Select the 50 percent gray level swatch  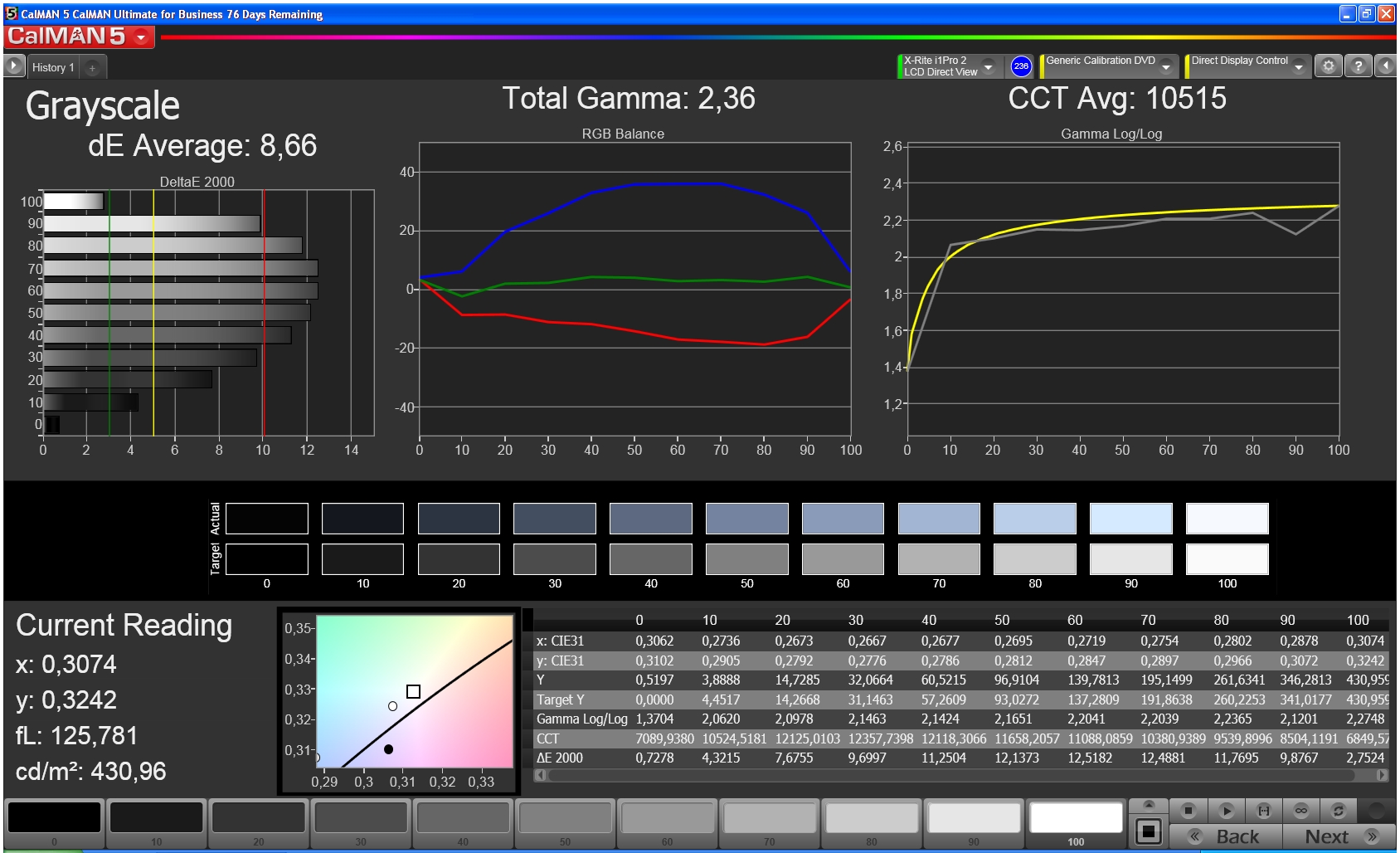point(565,821)
